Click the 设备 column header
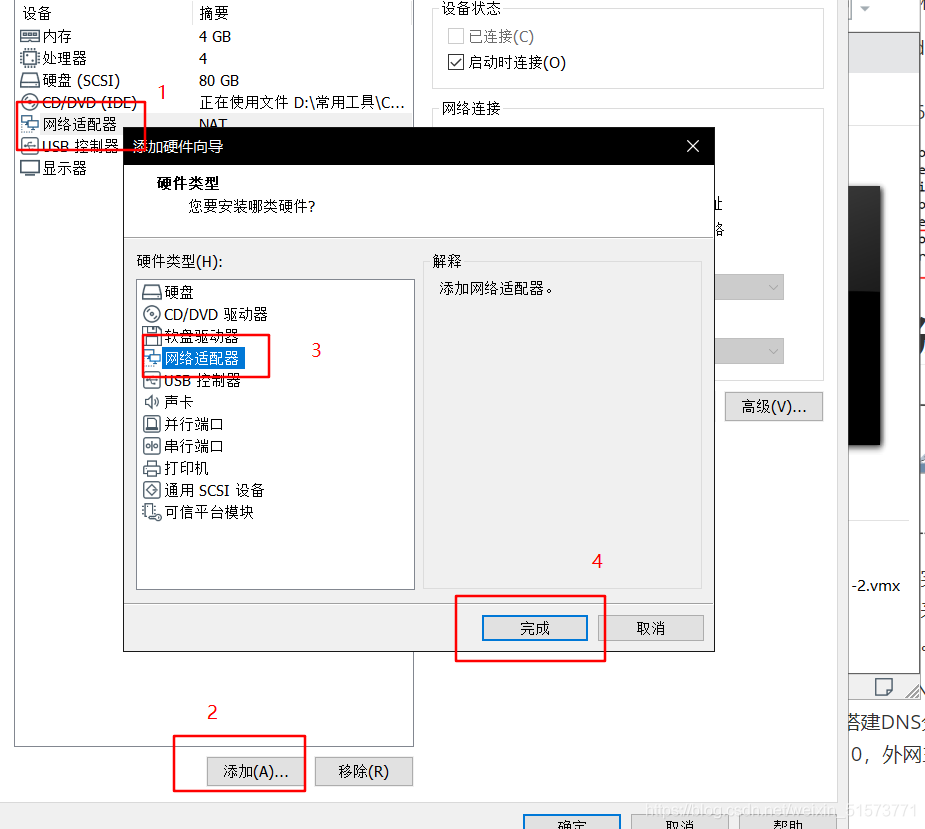 pos(37,13)
